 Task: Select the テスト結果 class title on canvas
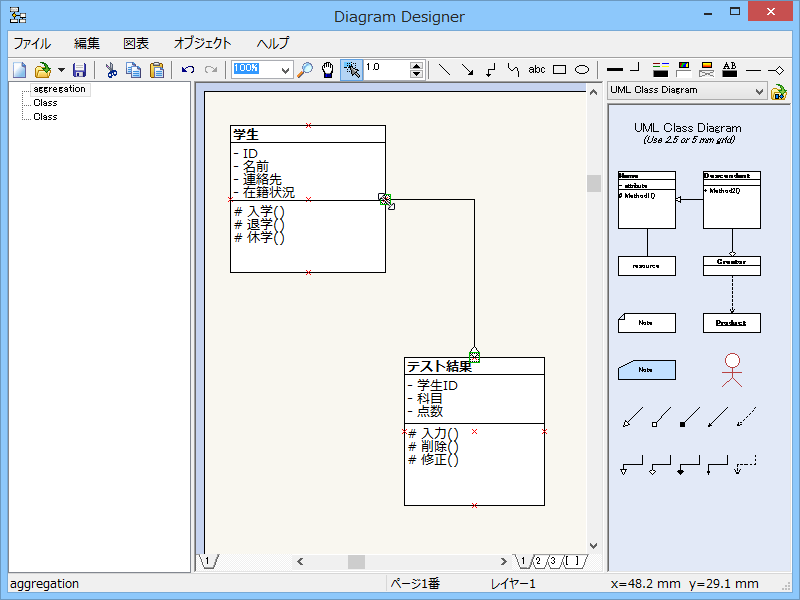pyautogui.click(x=439, y=366)
